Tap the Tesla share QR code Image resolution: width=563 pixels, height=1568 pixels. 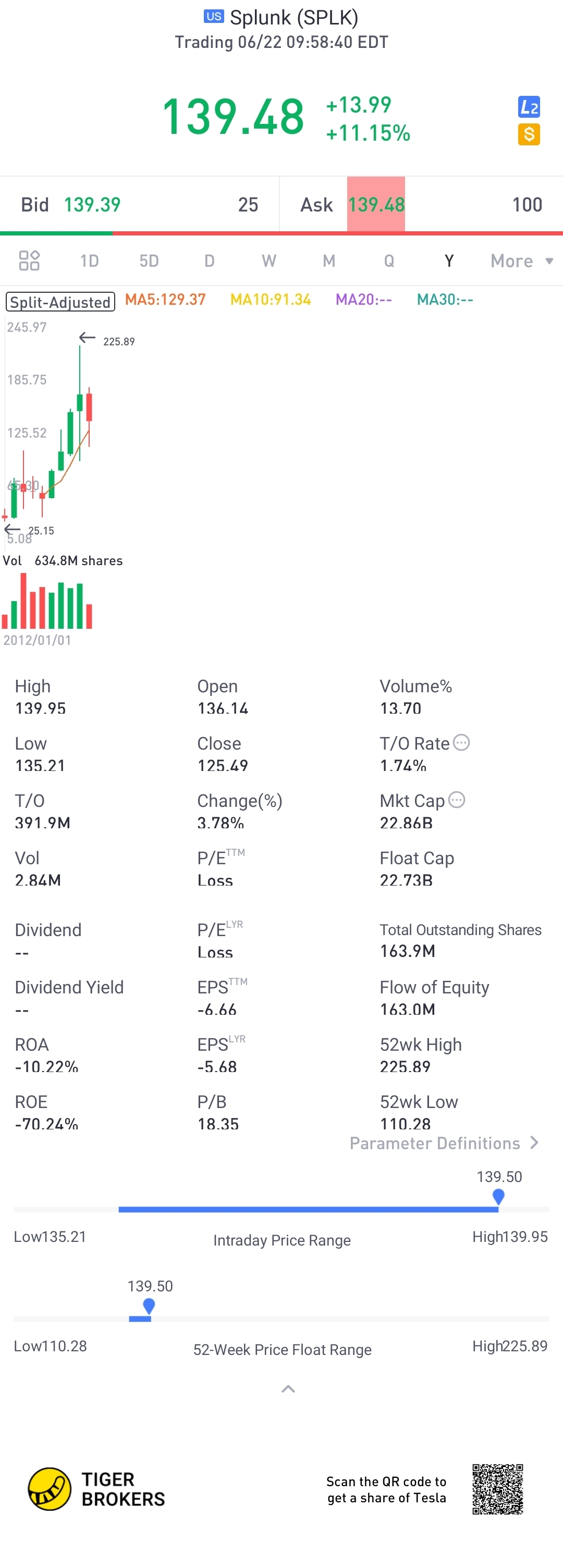coord(497,1489)
